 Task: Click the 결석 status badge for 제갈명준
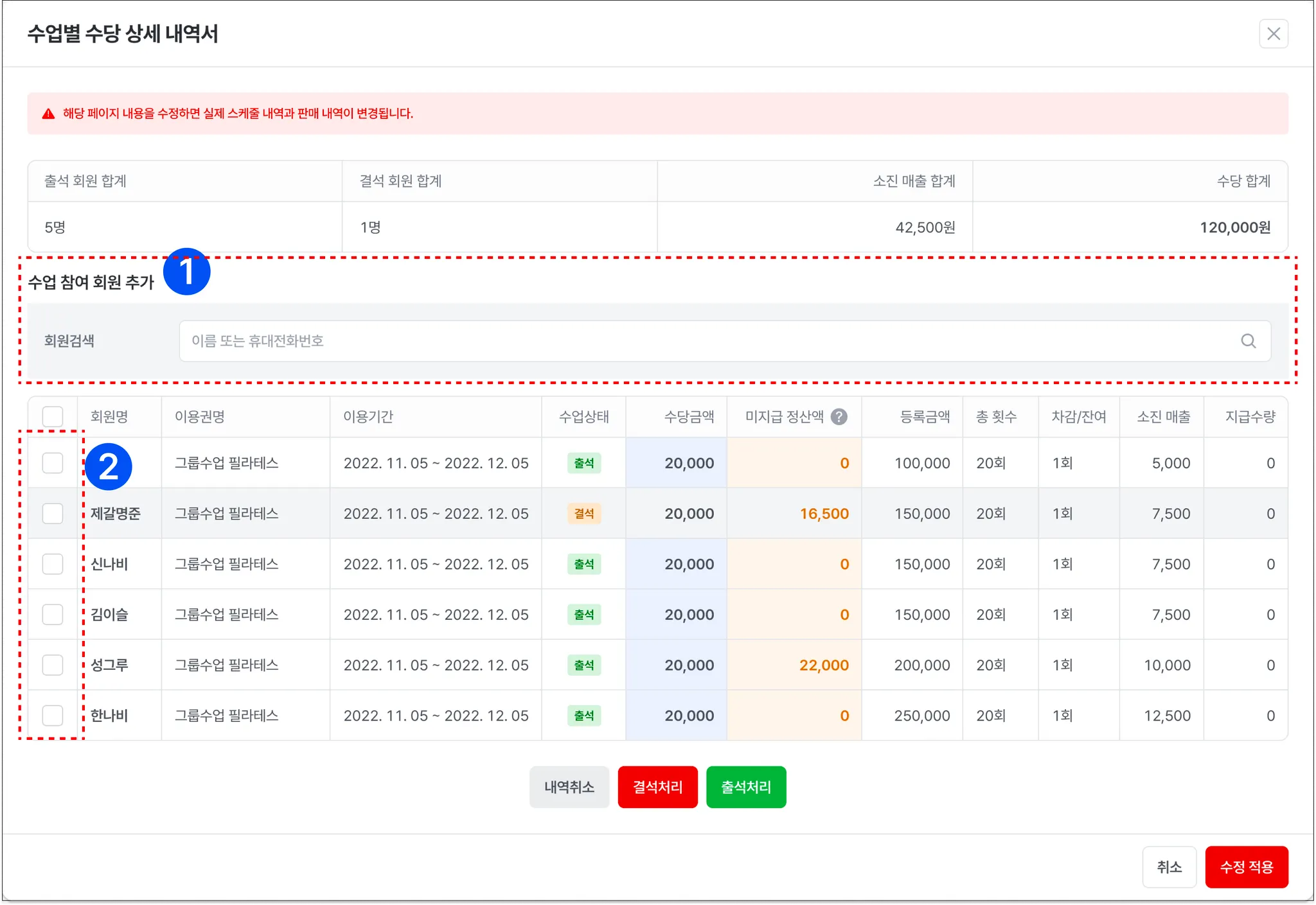583,514
